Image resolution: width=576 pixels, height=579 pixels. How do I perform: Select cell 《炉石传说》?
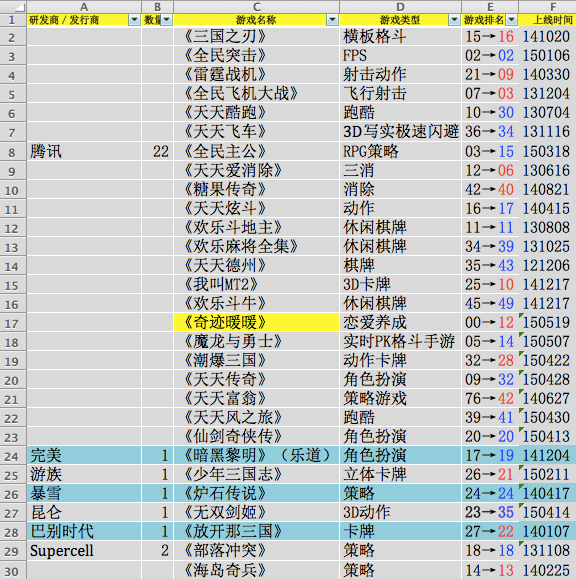(x=257, y=494)
